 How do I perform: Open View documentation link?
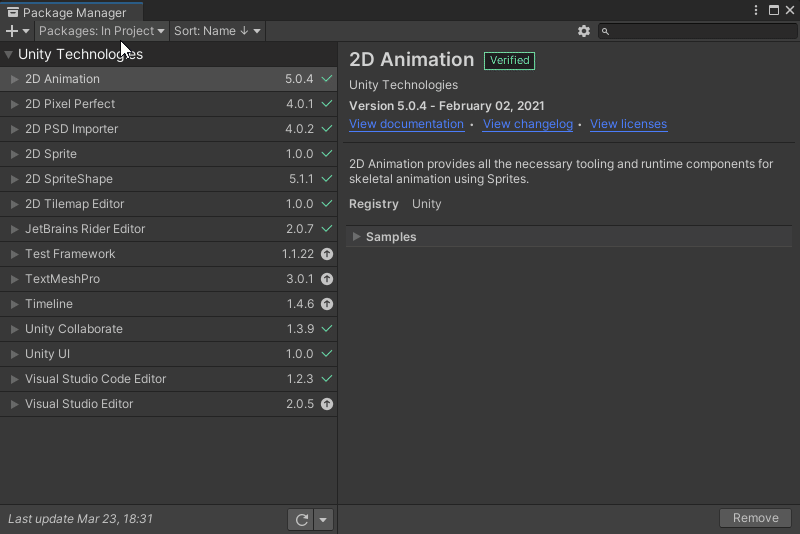pyautogui.click(x=407, y=124)
